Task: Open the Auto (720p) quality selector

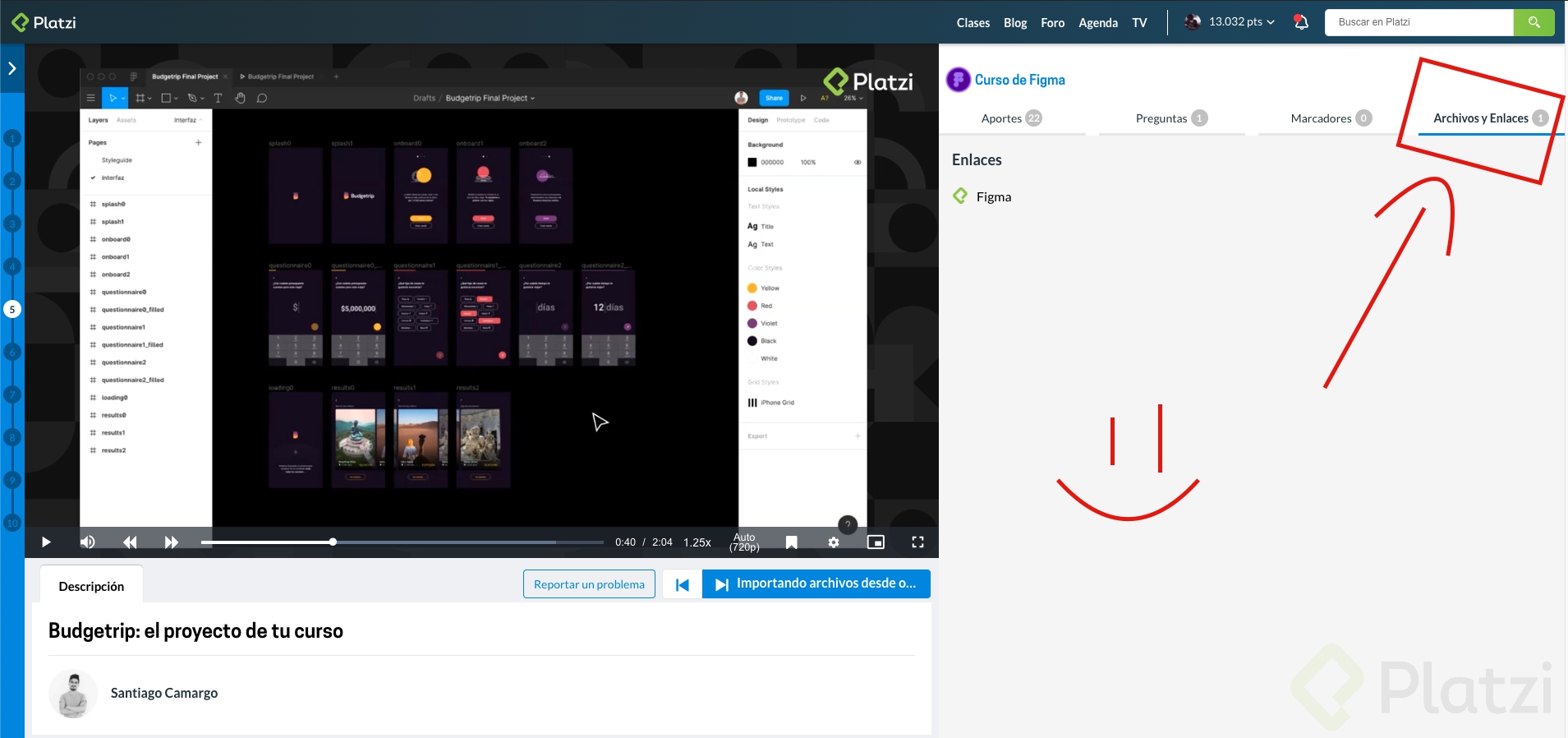Action: pos(744,542)
